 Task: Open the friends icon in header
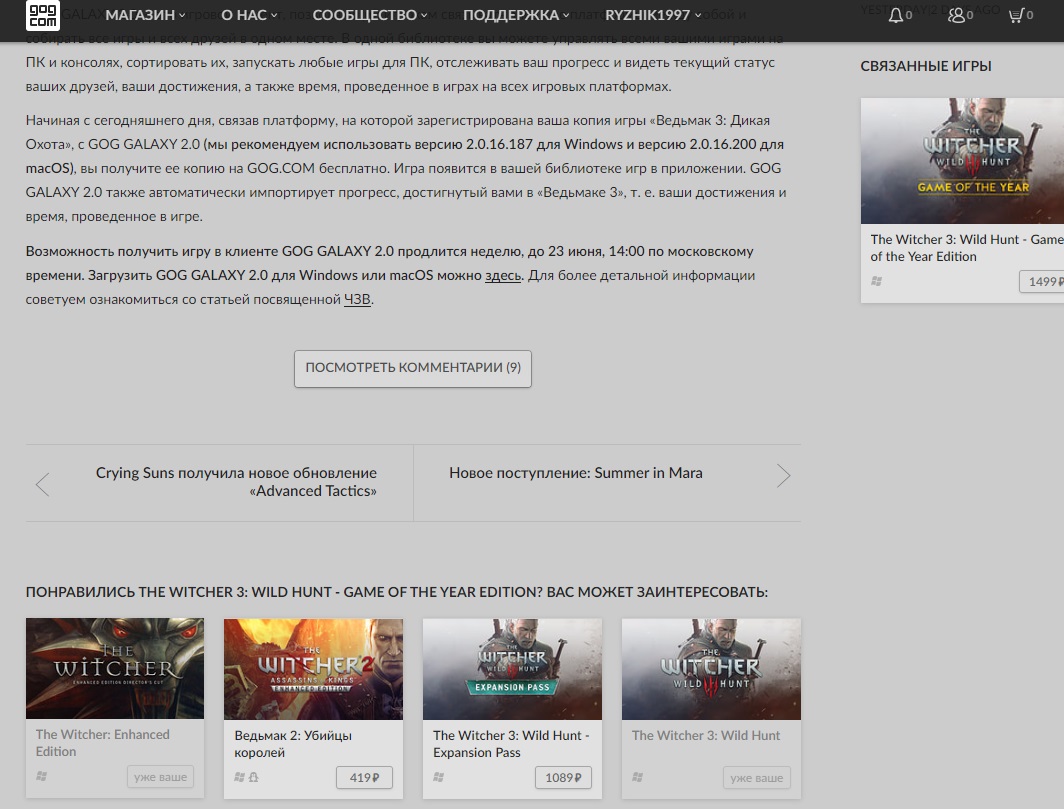click(x=956, y=15)
